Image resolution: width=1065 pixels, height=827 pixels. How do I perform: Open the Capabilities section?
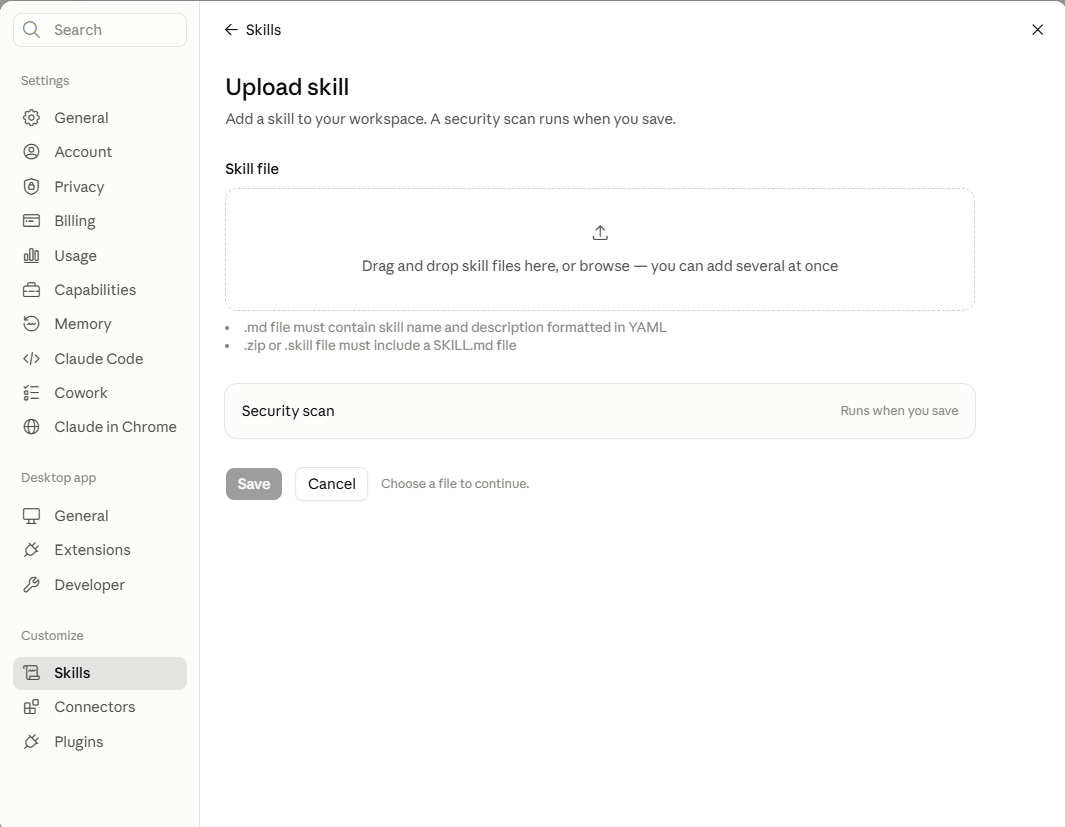[100, 290]
